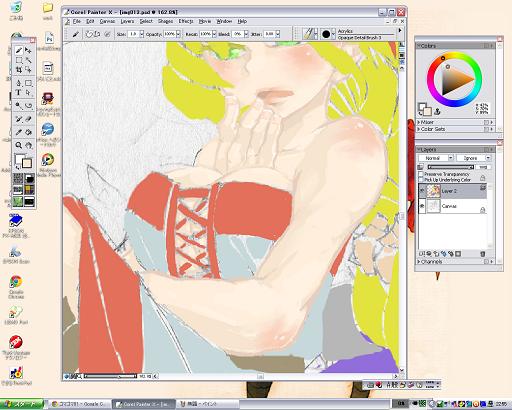The image size is (512, 410).
Task: Open the paper selector in the toolbox
Action: coord(18,178)
